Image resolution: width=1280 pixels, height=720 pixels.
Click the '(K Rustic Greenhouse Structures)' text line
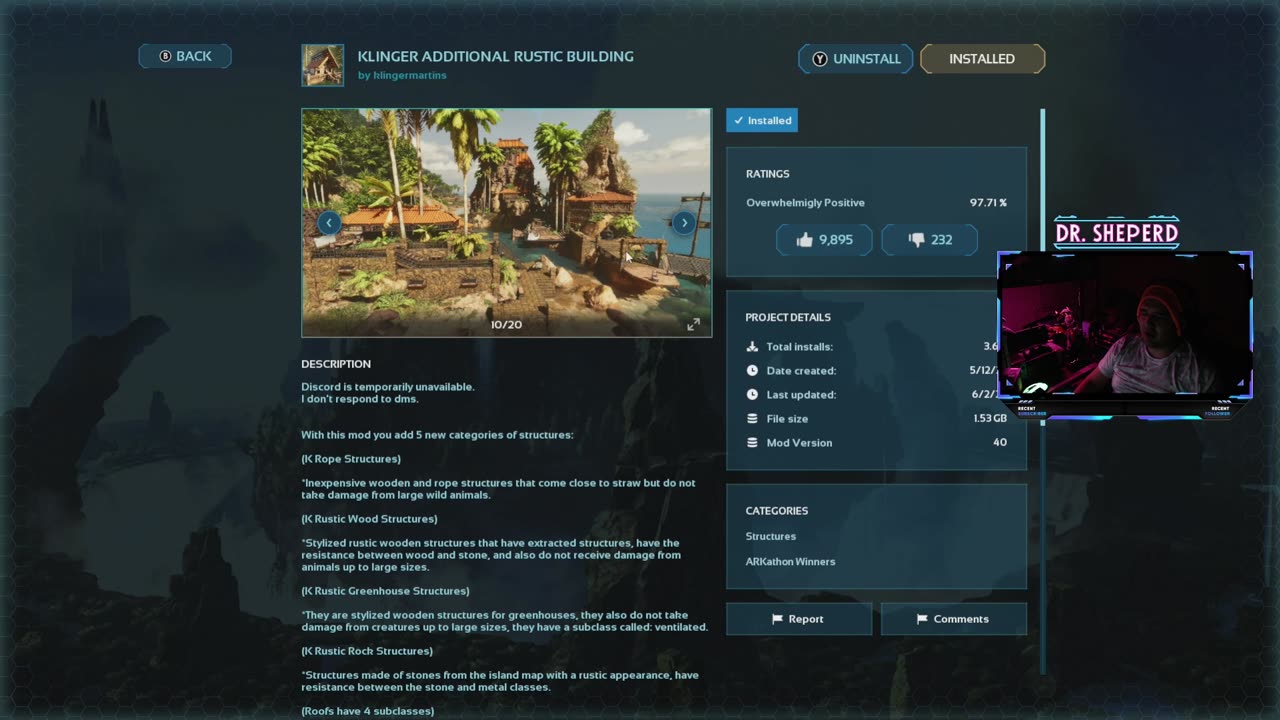(x=385, y=591)
